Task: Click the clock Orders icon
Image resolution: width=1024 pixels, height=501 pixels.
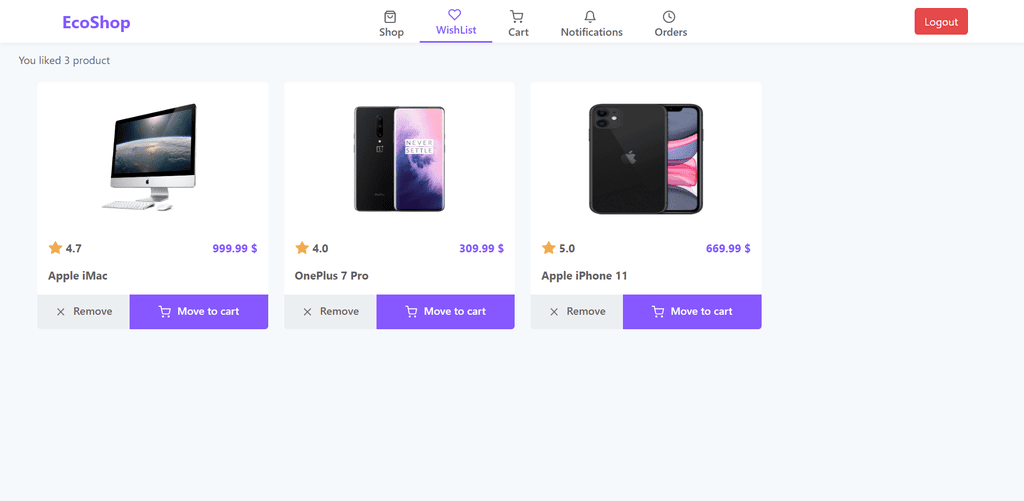Action: click(669, 16)
